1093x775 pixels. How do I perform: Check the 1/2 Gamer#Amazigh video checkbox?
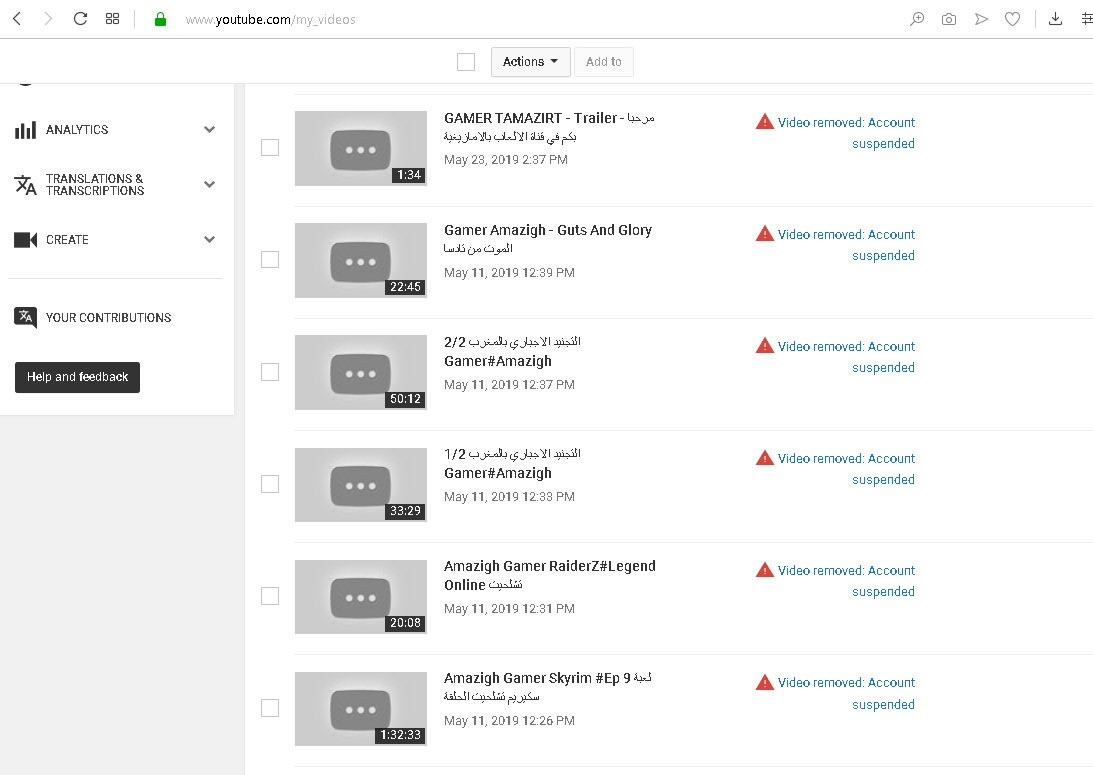[270, 484]
